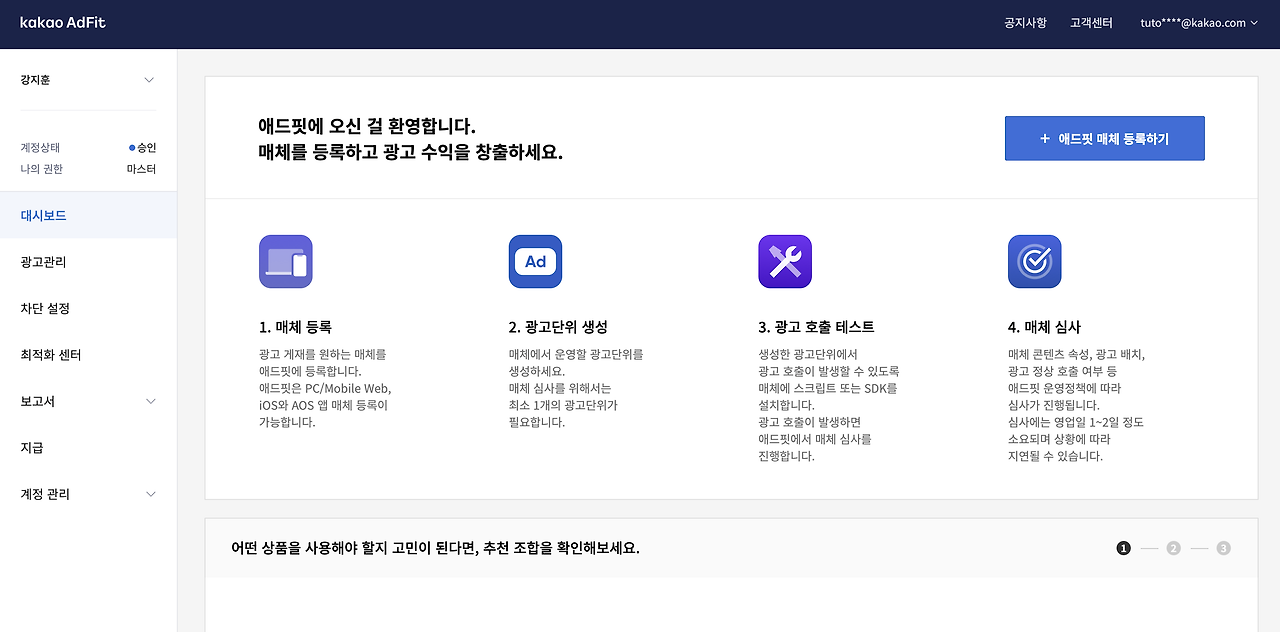Open the tuto****@kakao.com account dropdown

pos(1199,23)
